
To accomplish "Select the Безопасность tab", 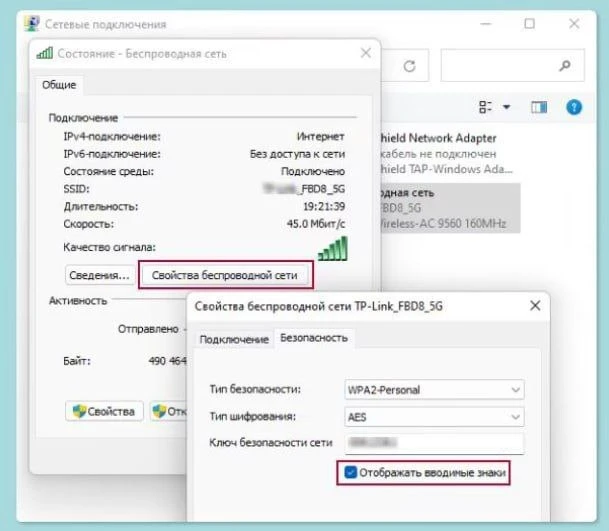I will coord(314,338).
